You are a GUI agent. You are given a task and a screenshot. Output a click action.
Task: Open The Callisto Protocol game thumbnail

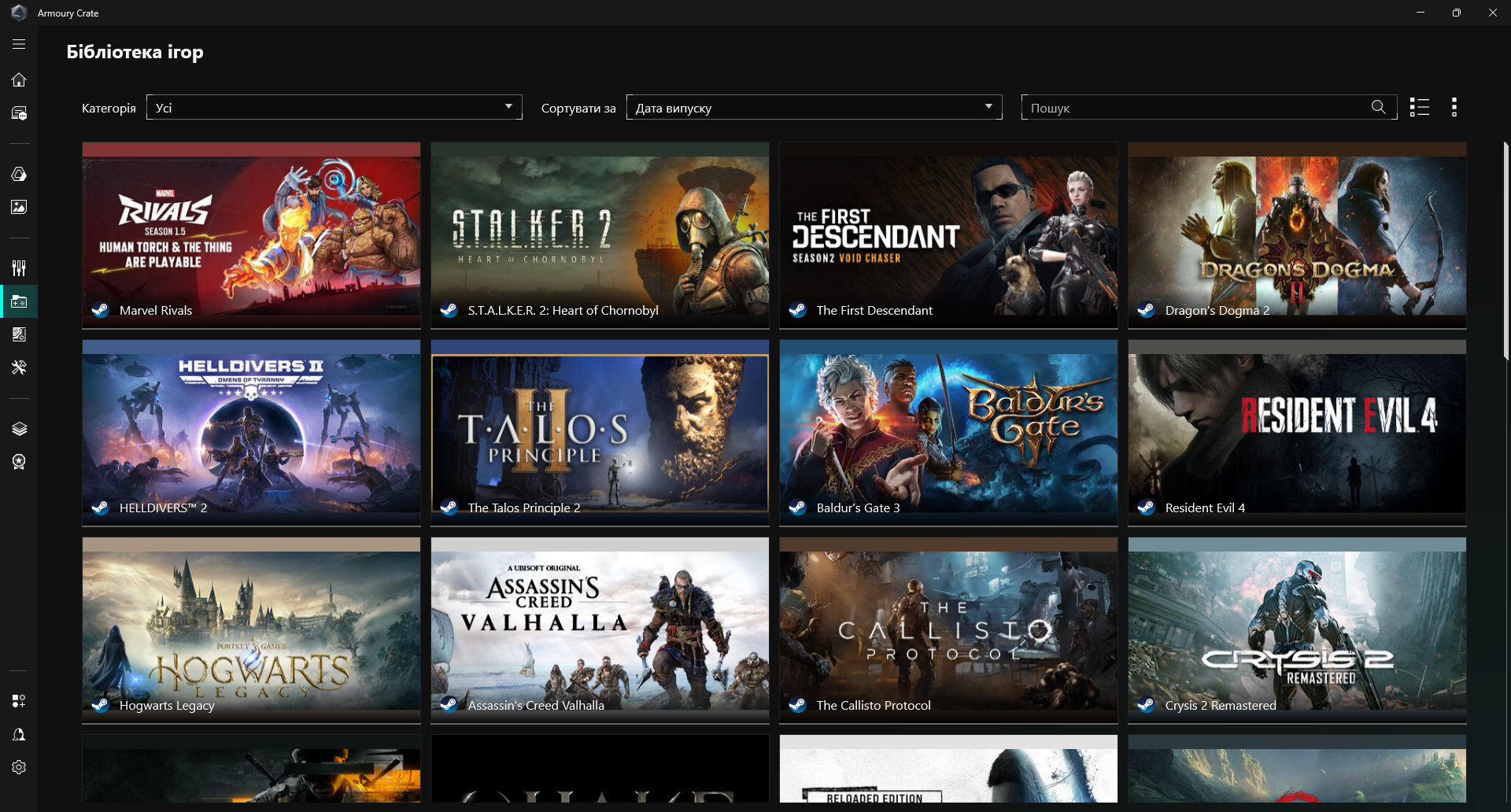tap(948, 630)
